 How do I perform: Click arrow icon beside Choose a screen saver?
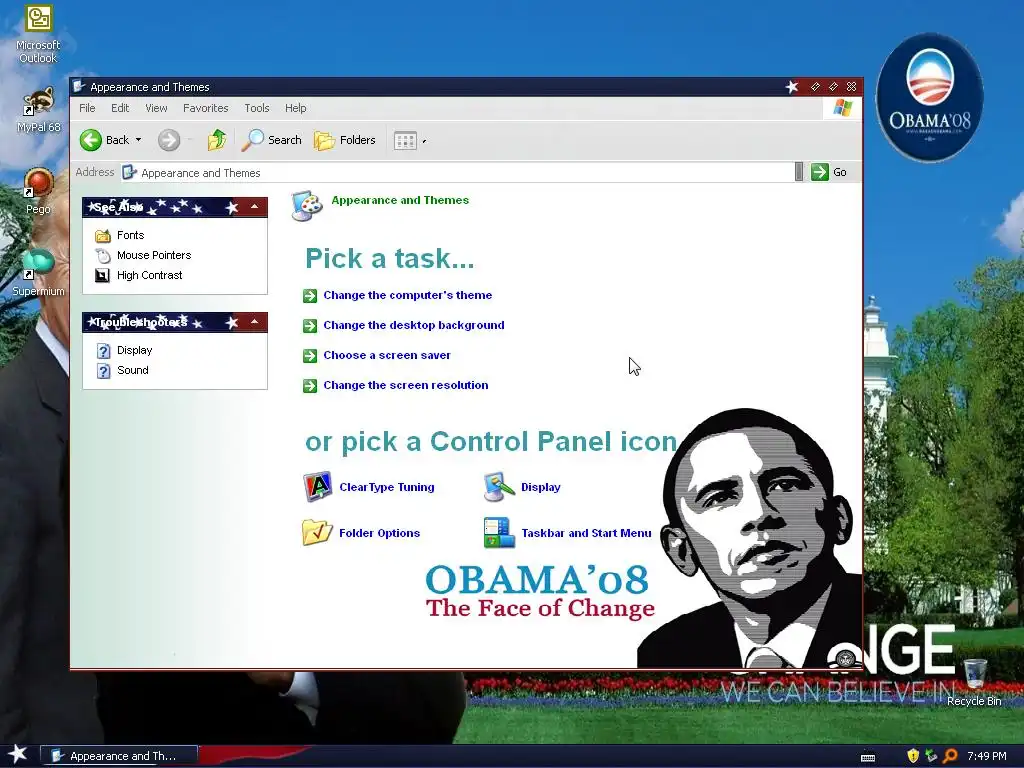[310, 356]
